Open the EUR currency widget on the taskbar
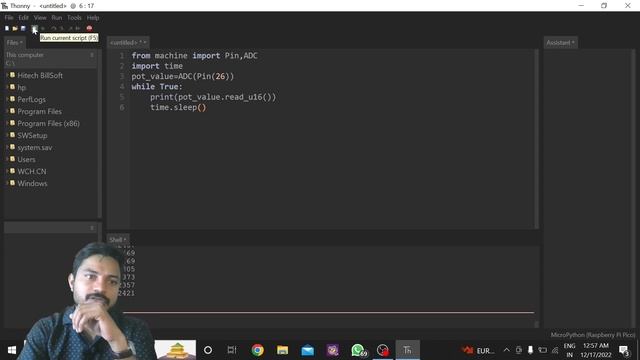Image resolution: width=640 pixels, height=360 pixels. pos(478,350)
